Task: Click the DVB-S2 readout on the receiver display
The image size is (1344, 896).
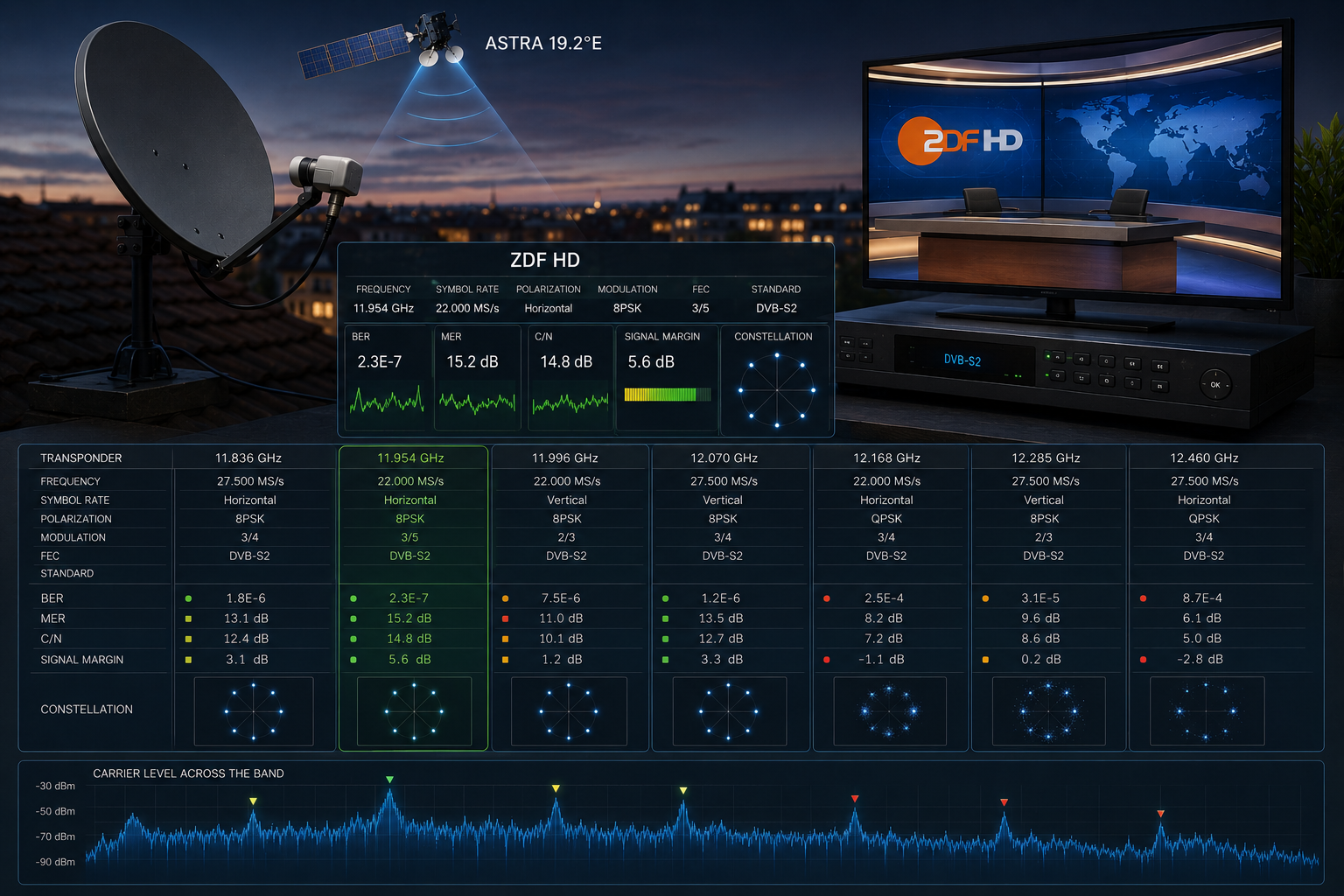Action: [962, 360]
